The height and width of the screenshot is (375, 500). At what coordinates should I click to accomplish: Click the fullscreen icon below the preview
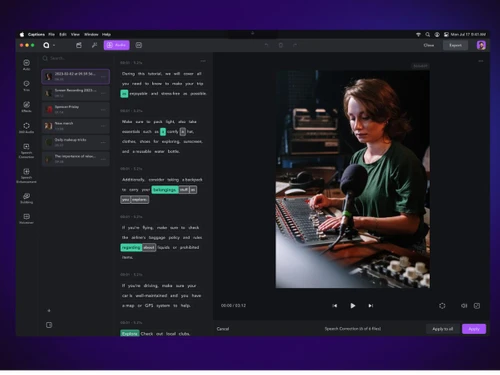point(477,306)
